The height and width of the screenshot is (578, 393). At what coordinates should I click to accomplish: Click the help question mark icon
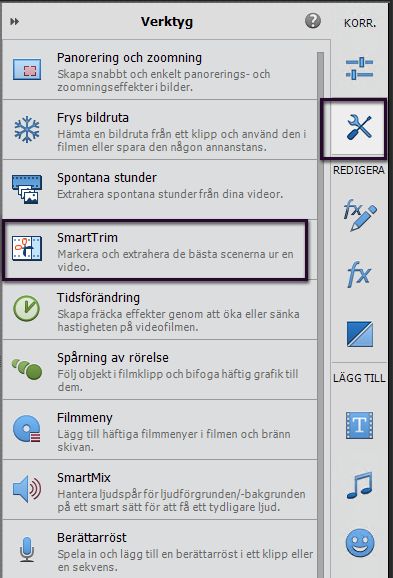tap(313, 21)
